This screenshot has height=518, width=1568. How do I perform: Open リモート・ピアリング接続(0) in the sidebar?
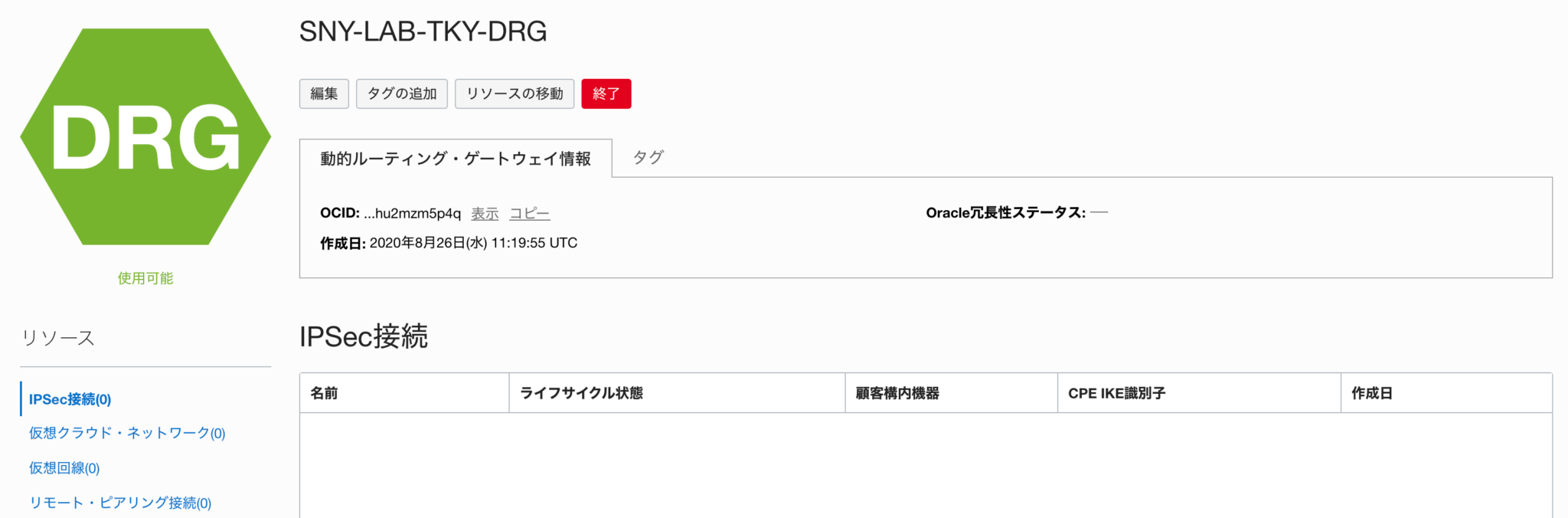tap(119, 503)
